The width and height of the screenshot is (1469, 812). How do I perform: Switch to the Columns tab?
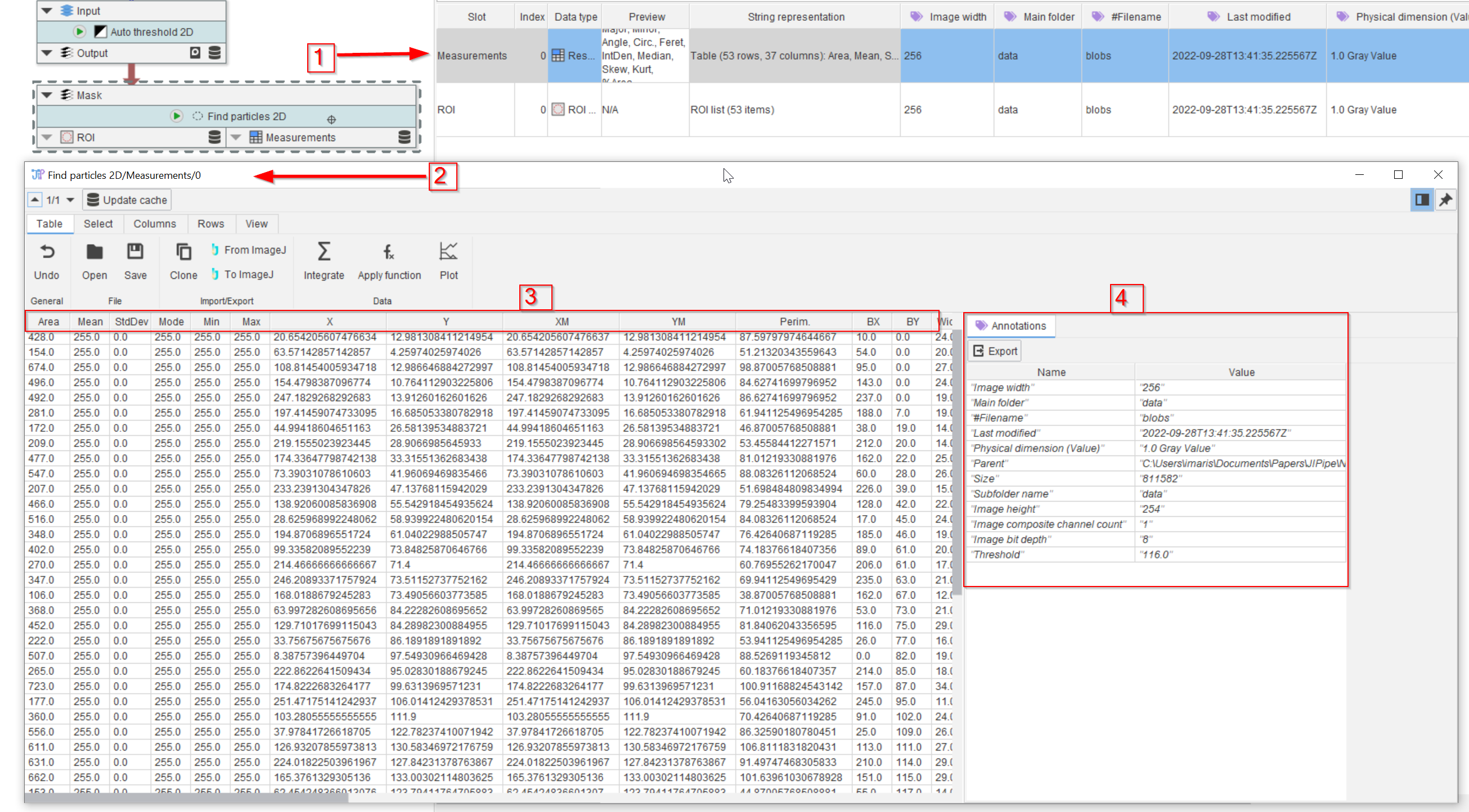(x=155, y=224)
